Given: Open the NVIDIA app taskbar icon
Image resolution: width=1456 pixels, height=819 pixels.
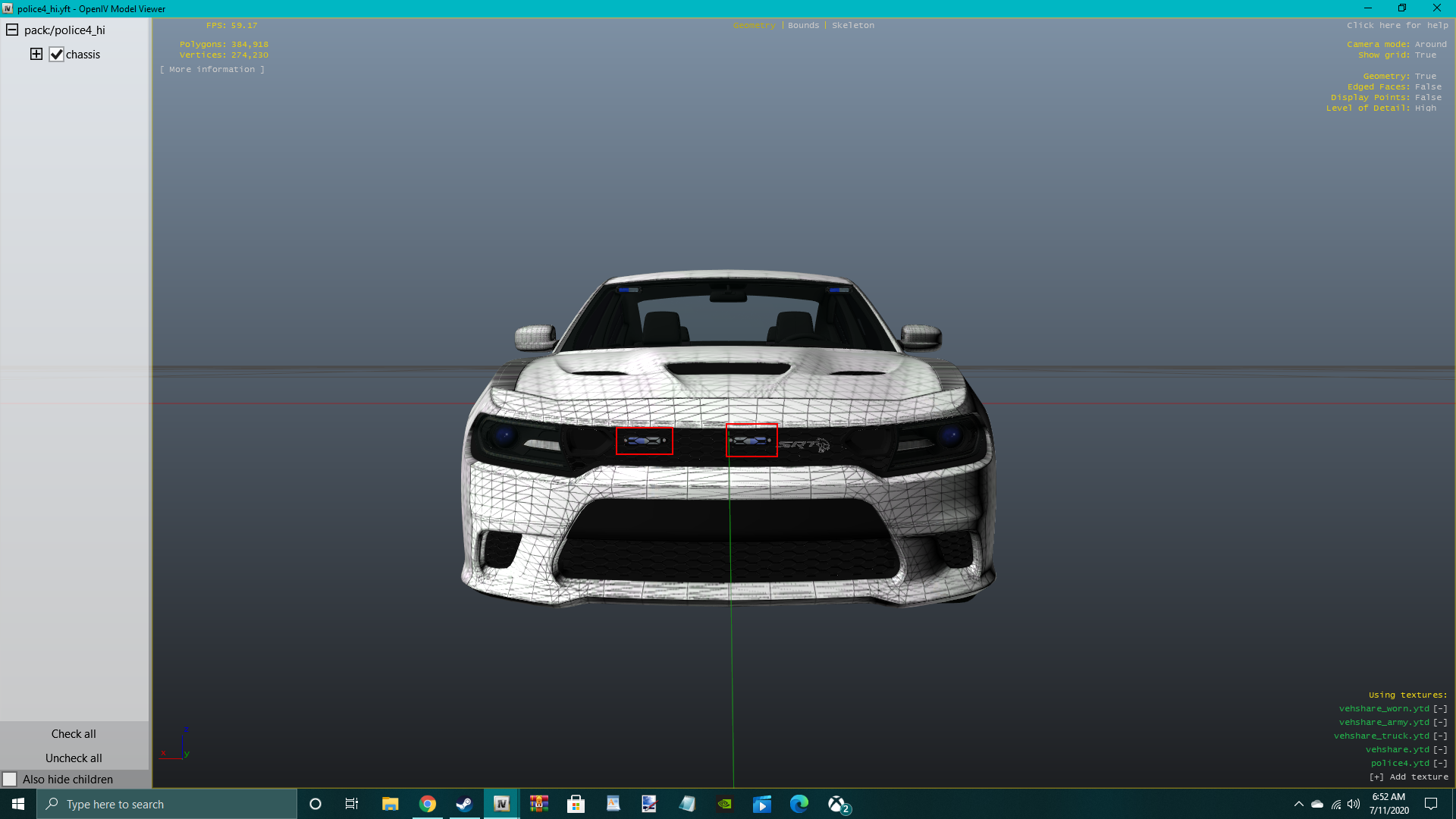Looking at the screenshot, I should pyautogui.click(x=725, y=804).
